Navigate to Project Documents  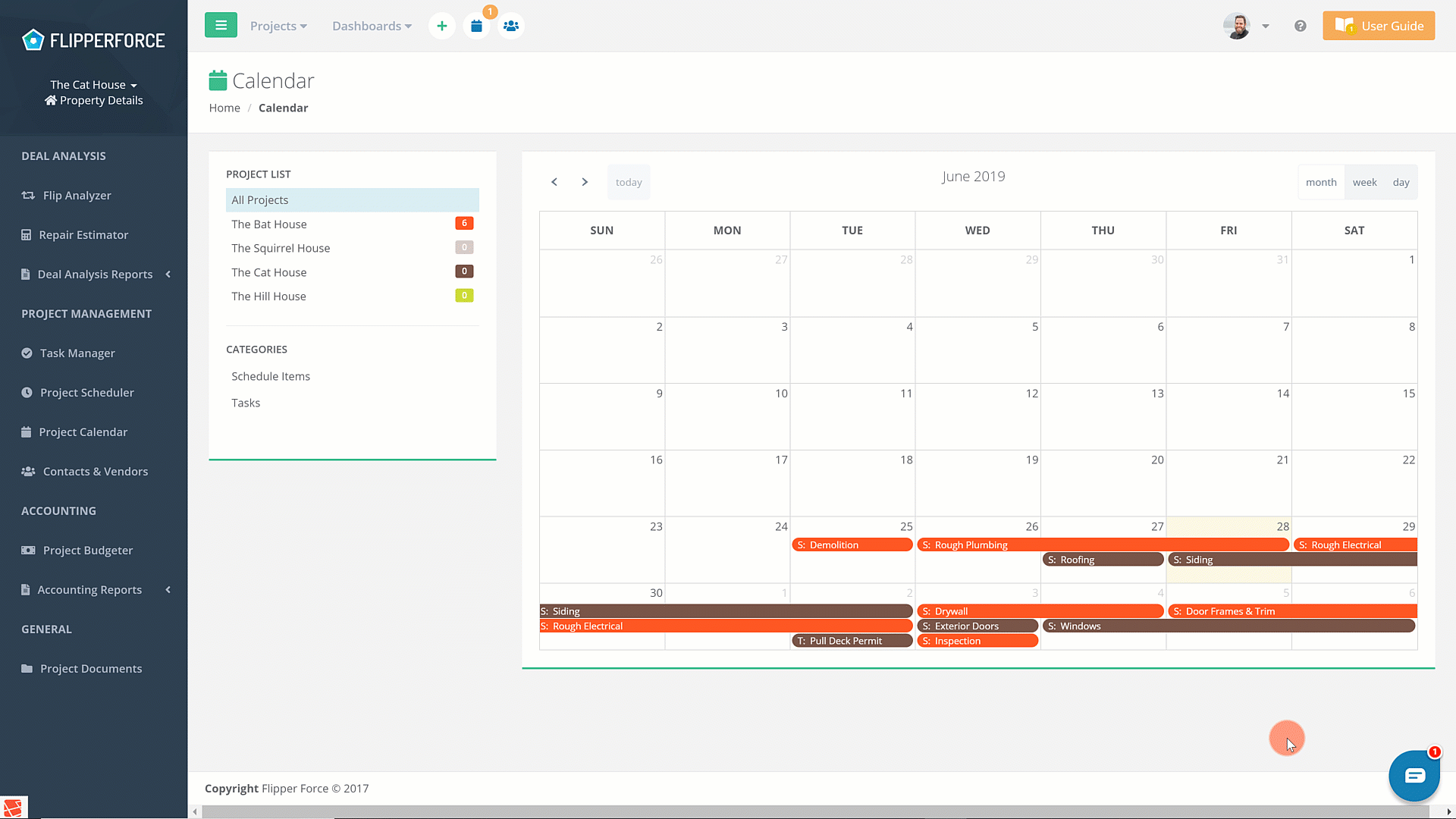(x=91, y=668)
